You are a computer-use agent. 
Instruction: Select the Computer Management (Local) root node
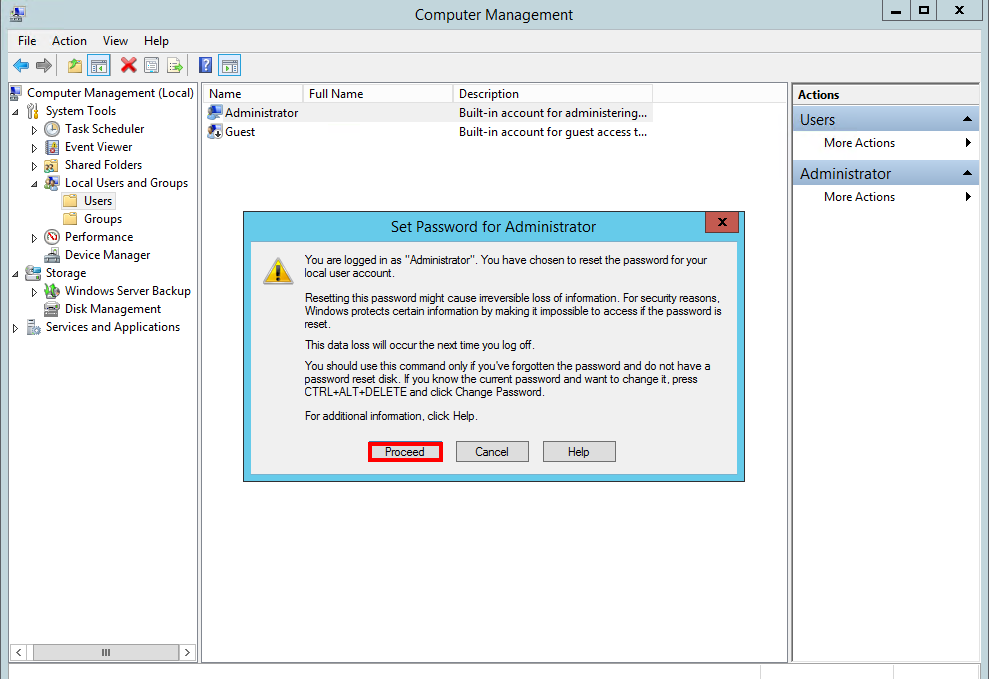tap(110, 93)
